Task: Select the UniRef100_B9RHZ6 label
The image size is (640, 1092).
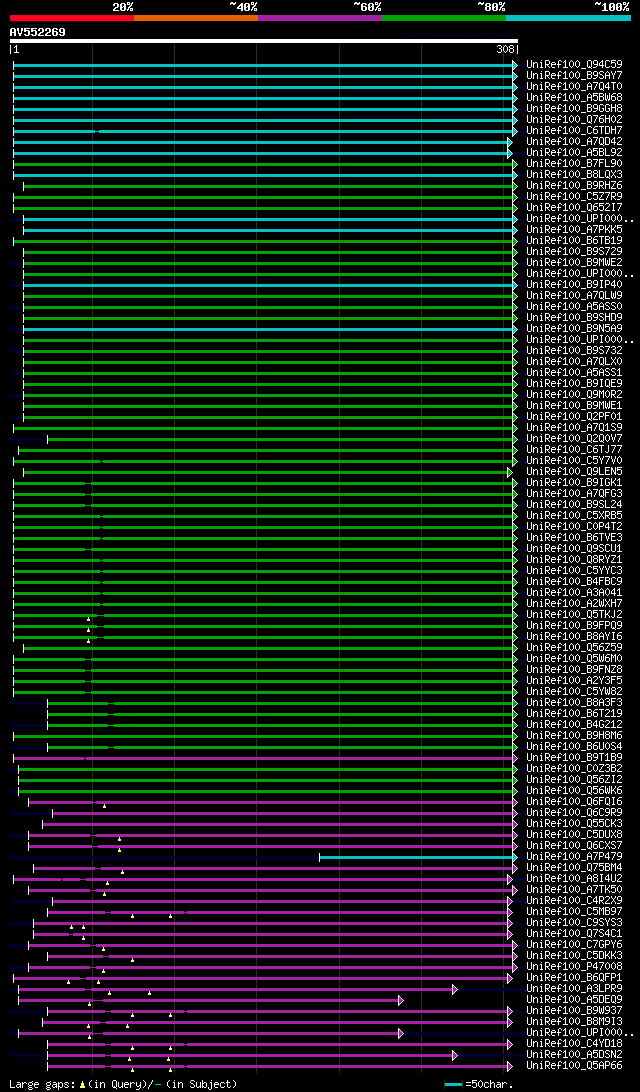Action: pos(575,185)
